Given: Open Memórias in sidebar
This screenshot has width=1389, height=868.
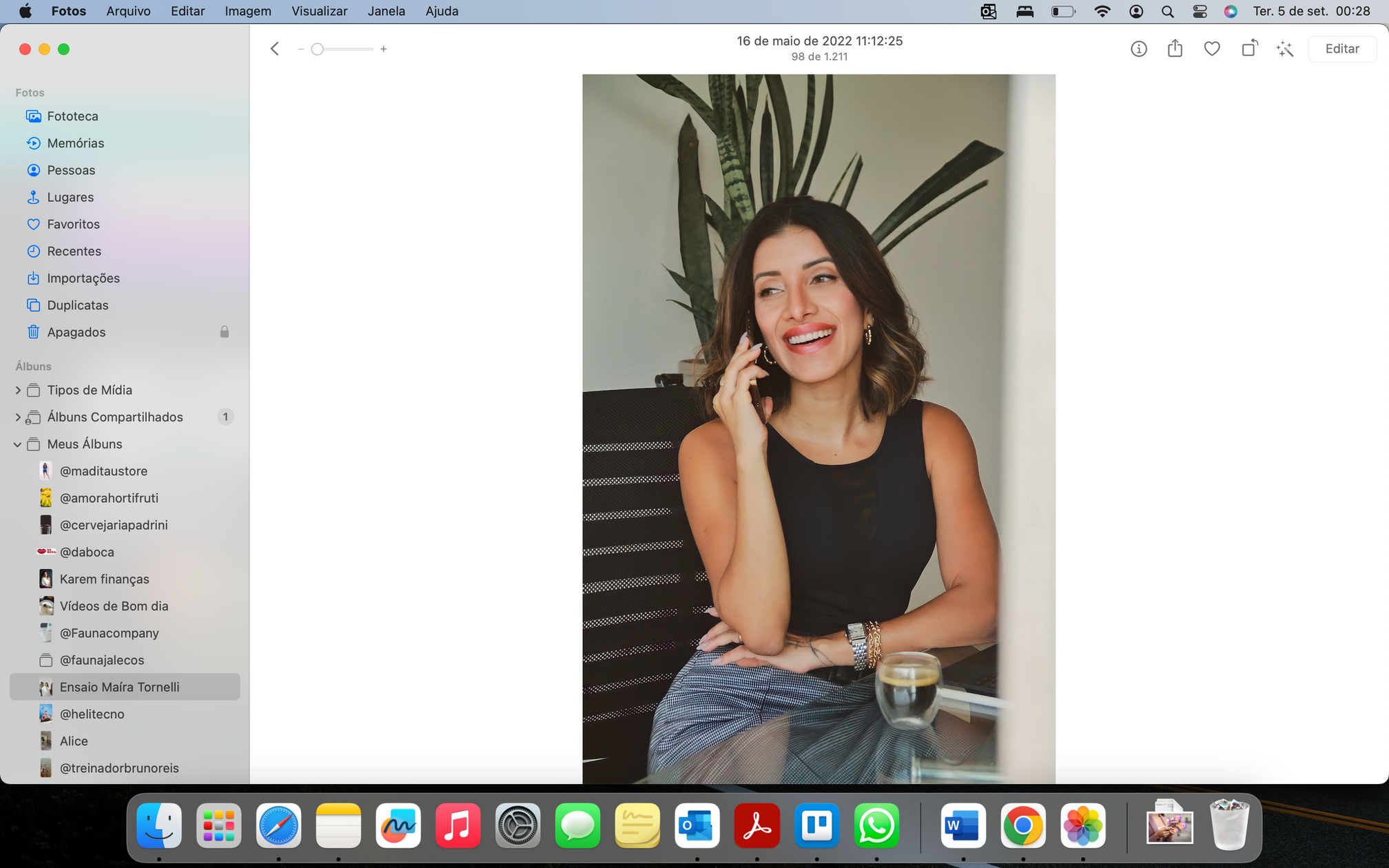Looking at the screenshot, I should (x=125, y=143).
